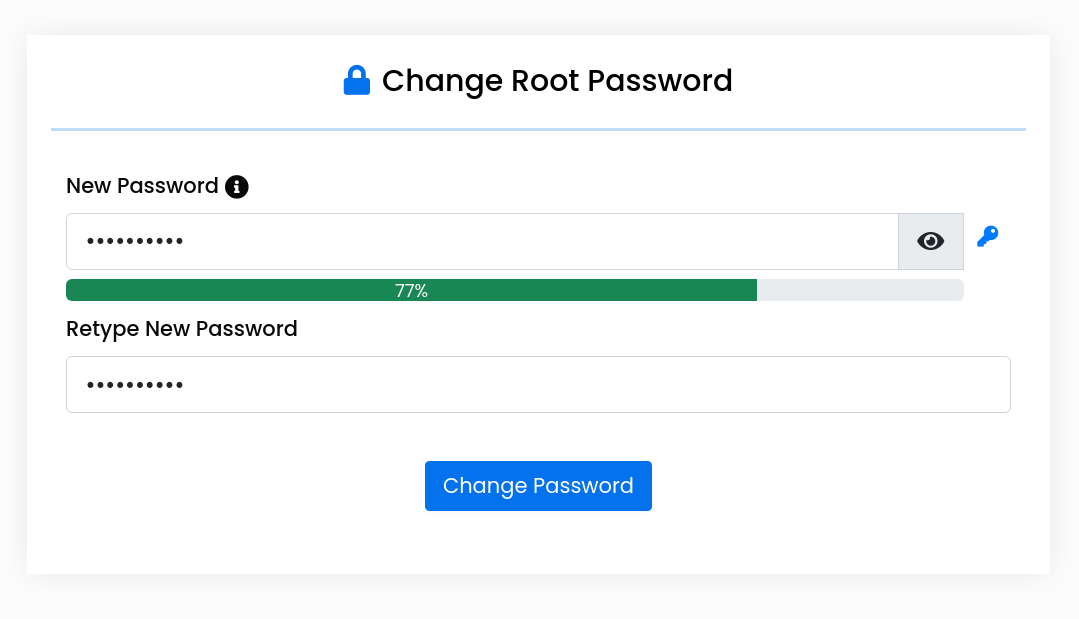
Task: Click the Change Root Password heading text
Action: [557, 80]
